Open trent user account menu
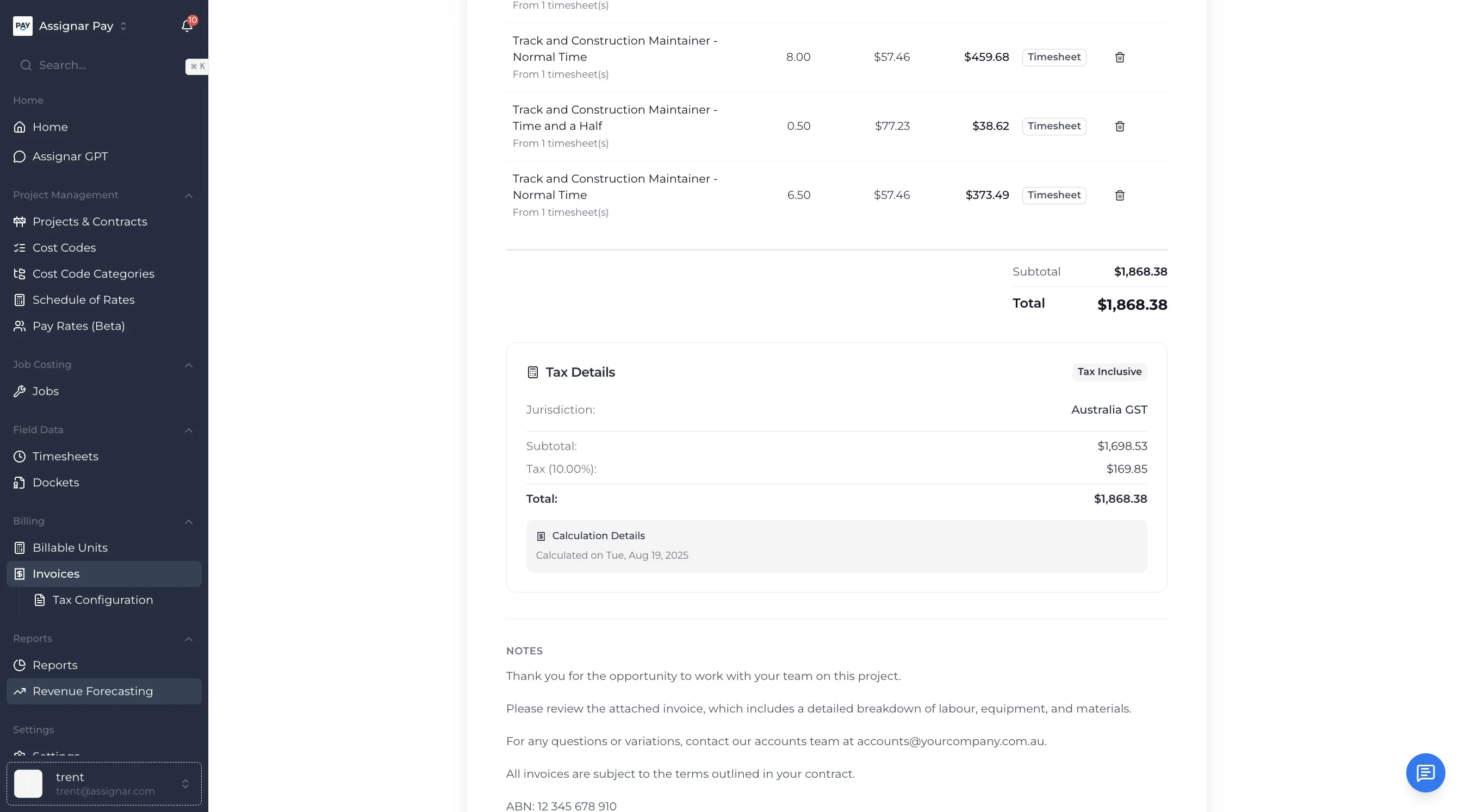Image resolution: width=1465 pixels, height=812 pixels. pyautogui.click(x=104, y=784)
